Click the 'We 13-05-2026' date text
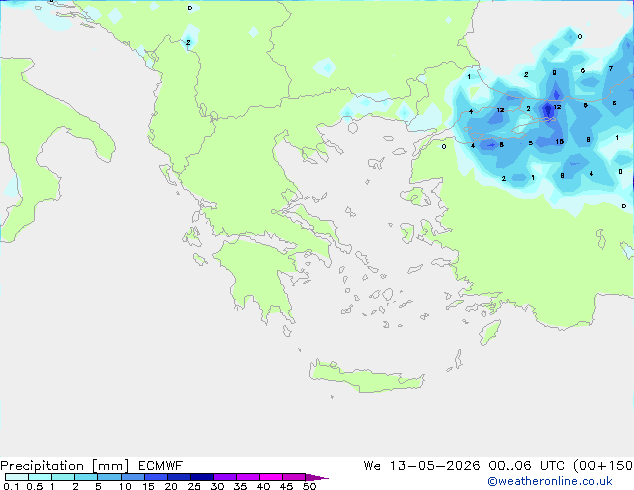Image resolution: width=634 pixels, height=490 pixels. coord(422,466)
